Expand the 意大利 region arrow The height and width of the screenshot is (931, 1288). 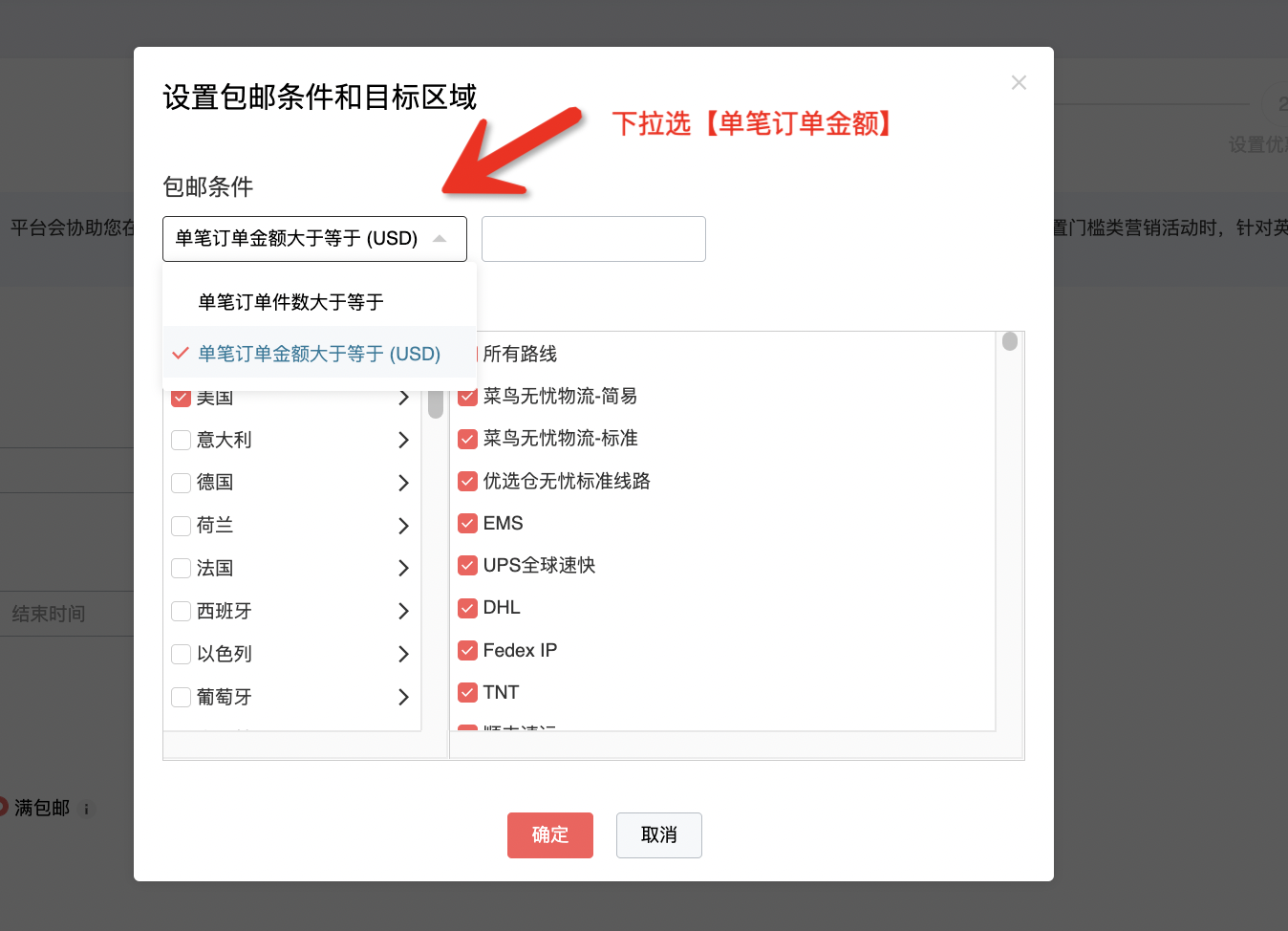pos(403,440)
